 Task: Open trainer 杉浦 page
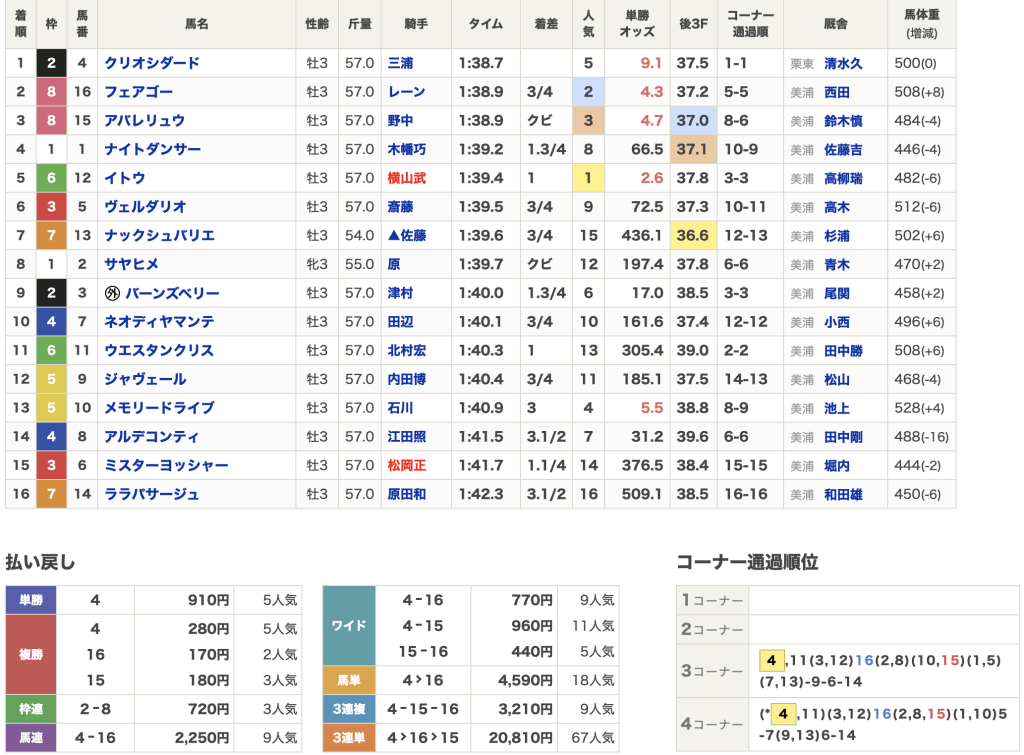[837, 236]
